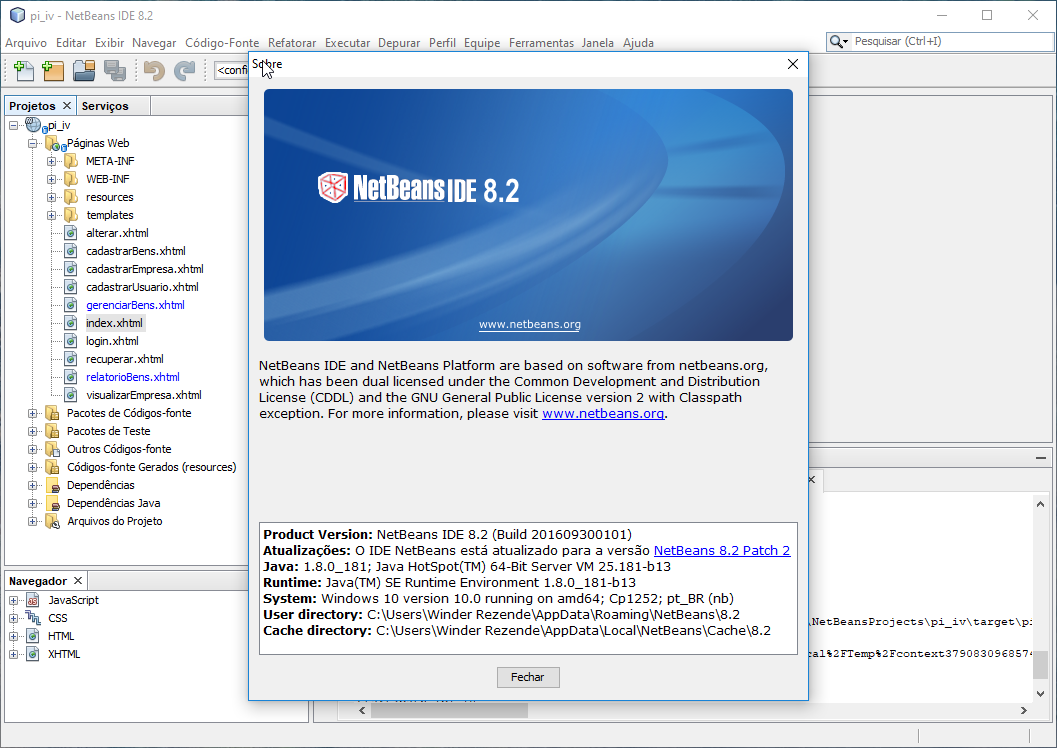
Task: Click the User directory path text
Action: pyautogui.click(x=553, y=615)
